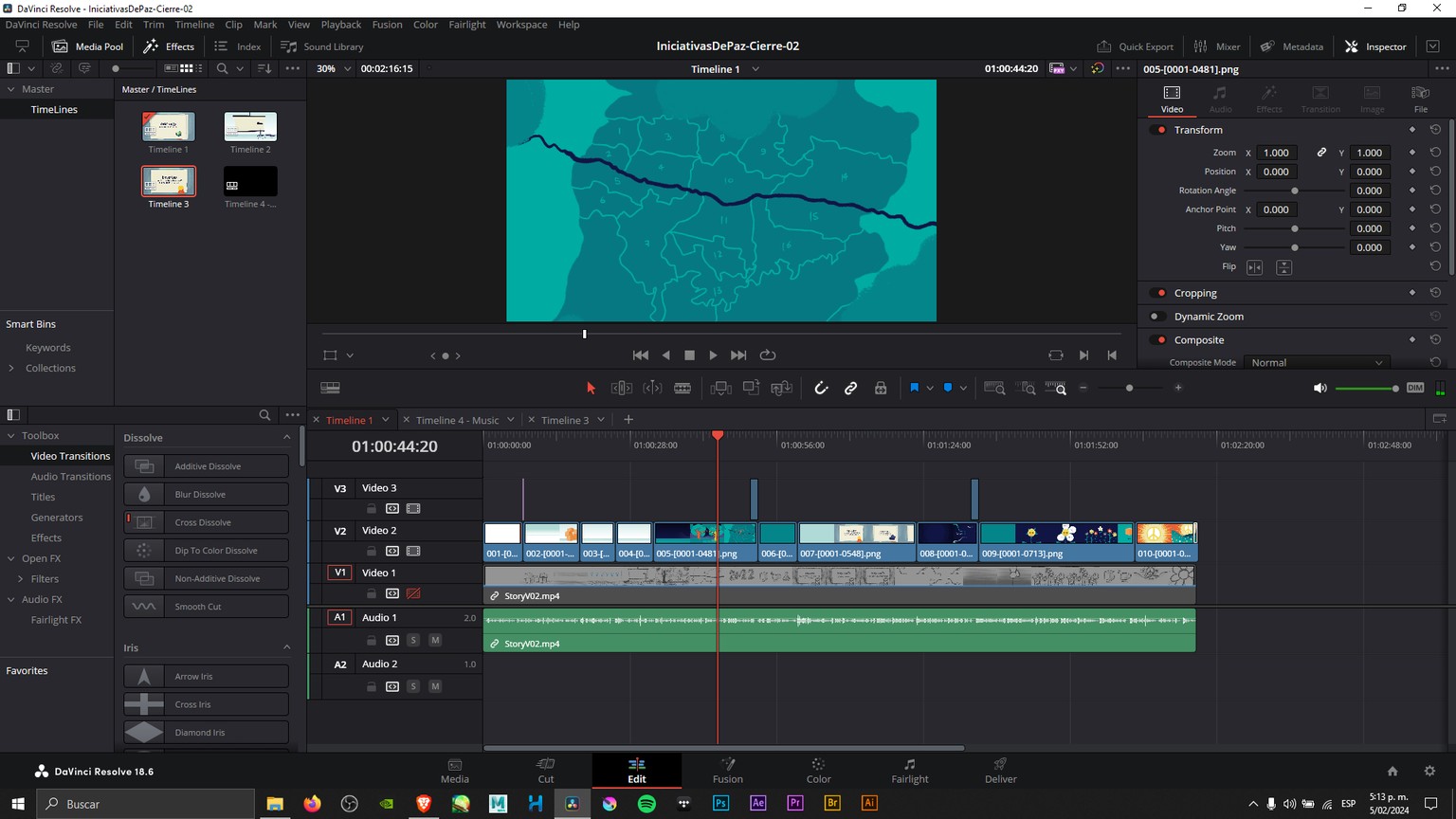
Task: Open the audio Mixer panel
Action: (x=1217, y=46)
